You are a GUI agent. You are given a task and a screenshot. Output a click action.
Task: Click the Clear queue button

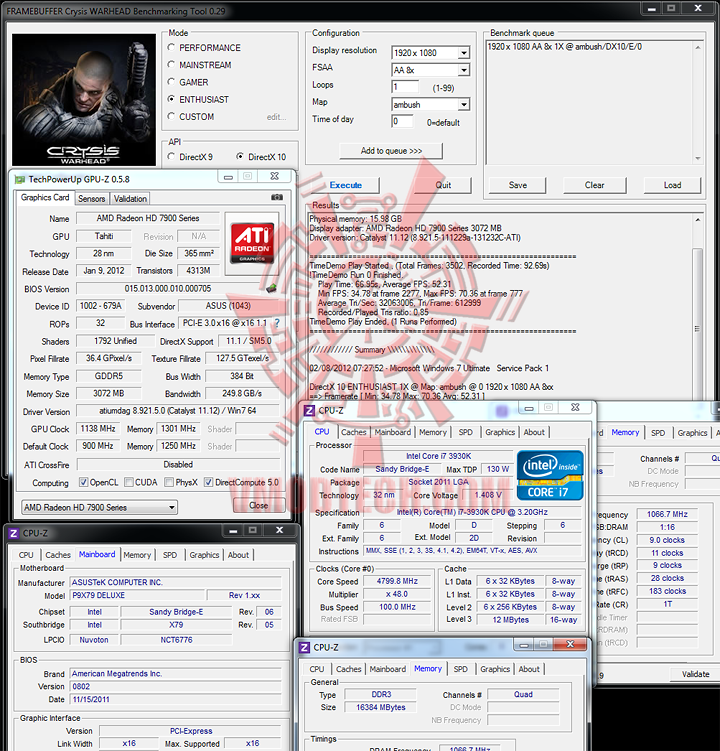coord(594,185)
